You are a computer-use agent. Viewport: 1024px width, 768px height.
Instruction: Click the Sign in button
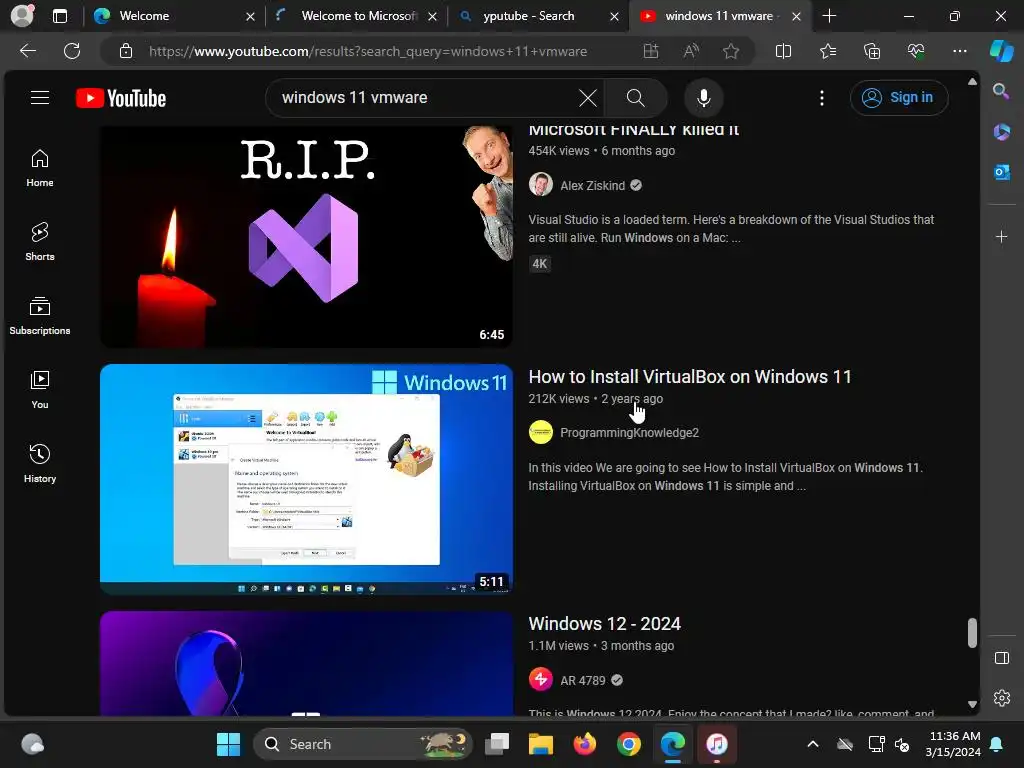coord(899,97)
